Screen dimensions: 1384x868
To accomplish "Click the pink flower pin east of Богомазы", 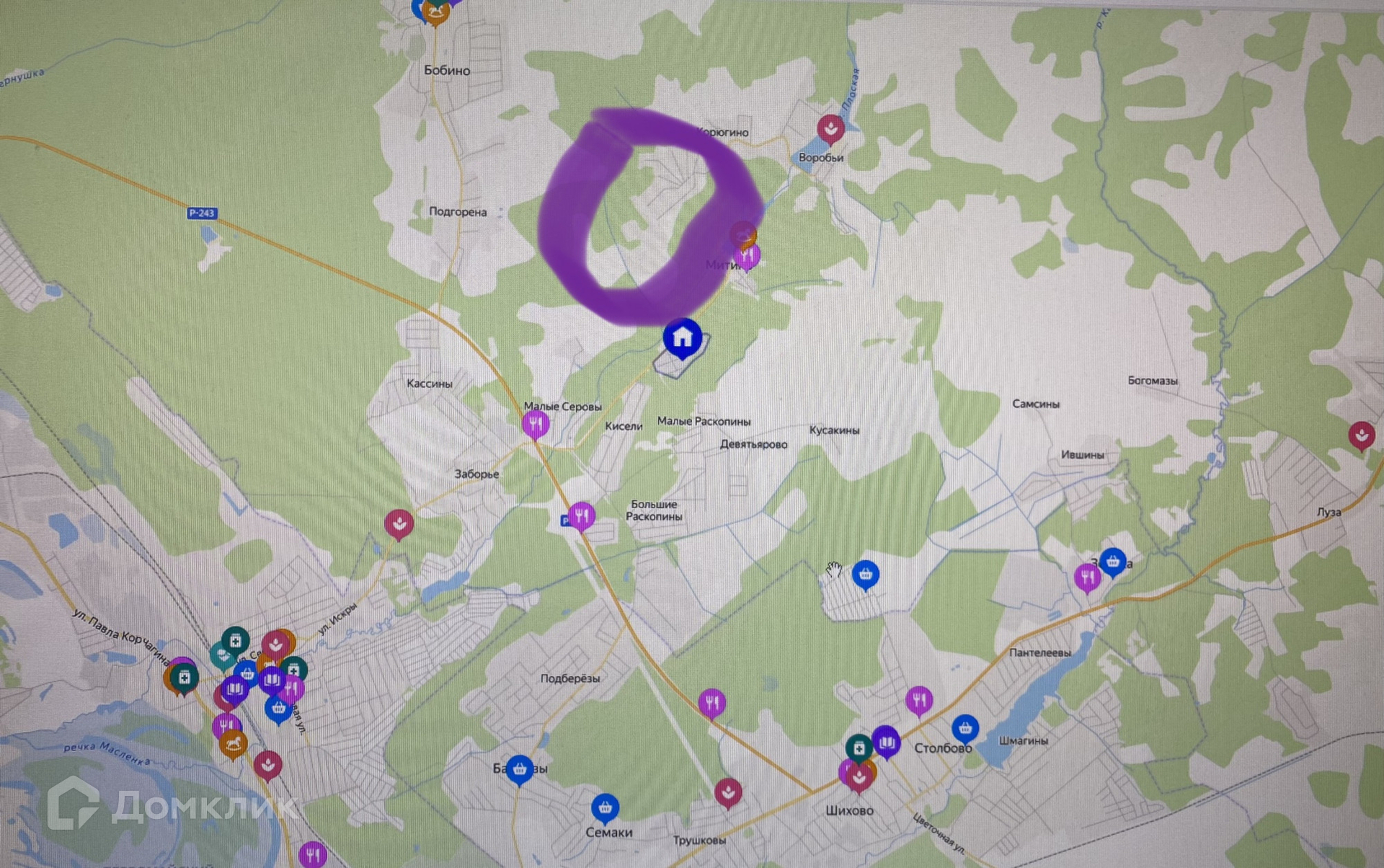I will coord(1362,436).
